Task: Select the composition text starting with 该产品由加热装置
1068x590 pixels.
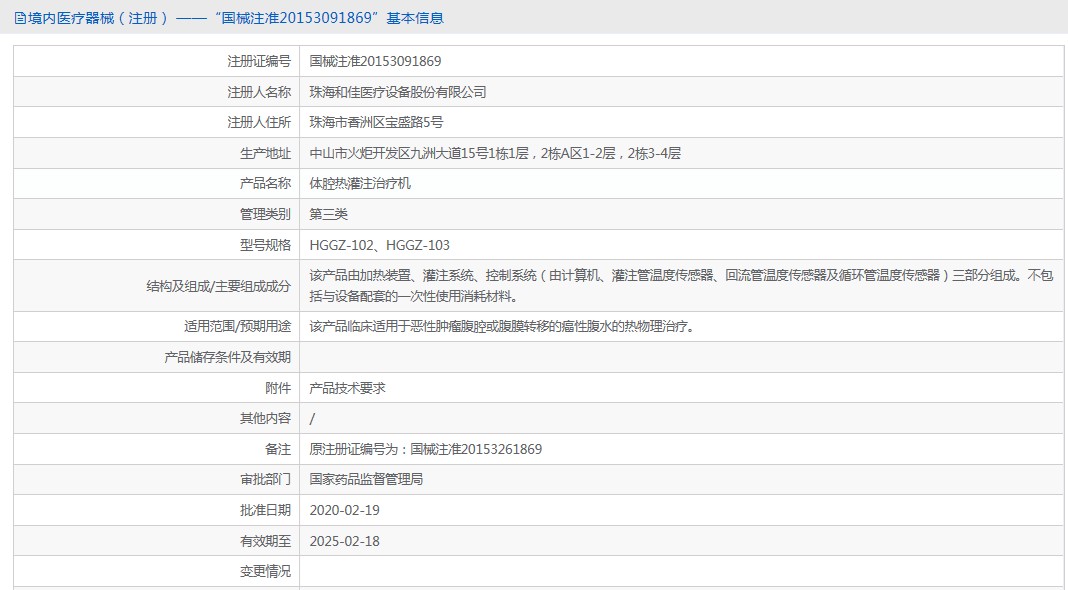Action: point(681,285)
